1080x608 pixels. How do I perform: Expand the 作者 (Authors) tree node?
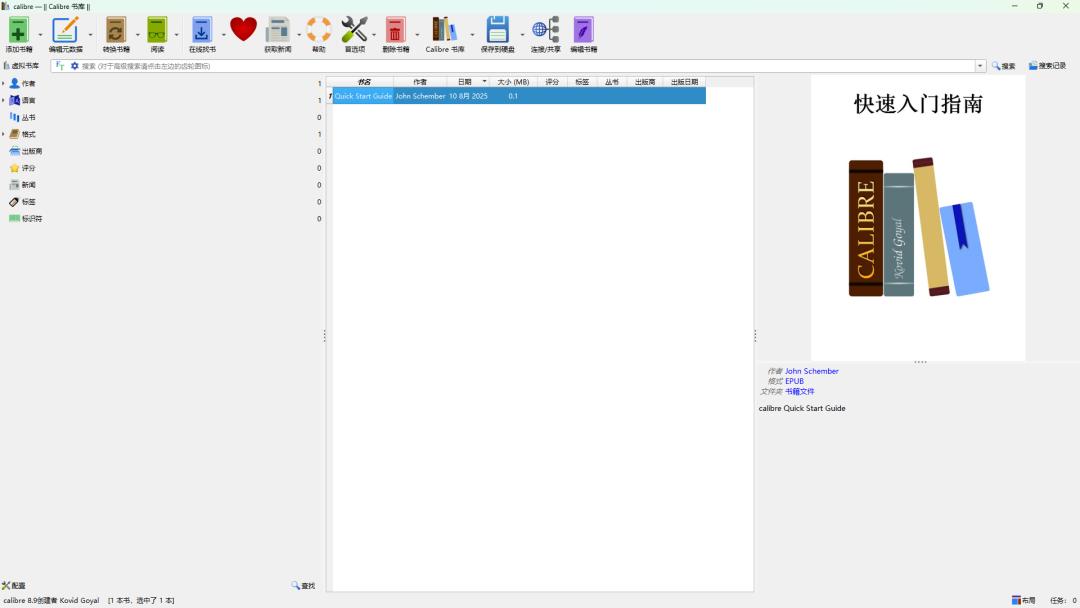3,84
